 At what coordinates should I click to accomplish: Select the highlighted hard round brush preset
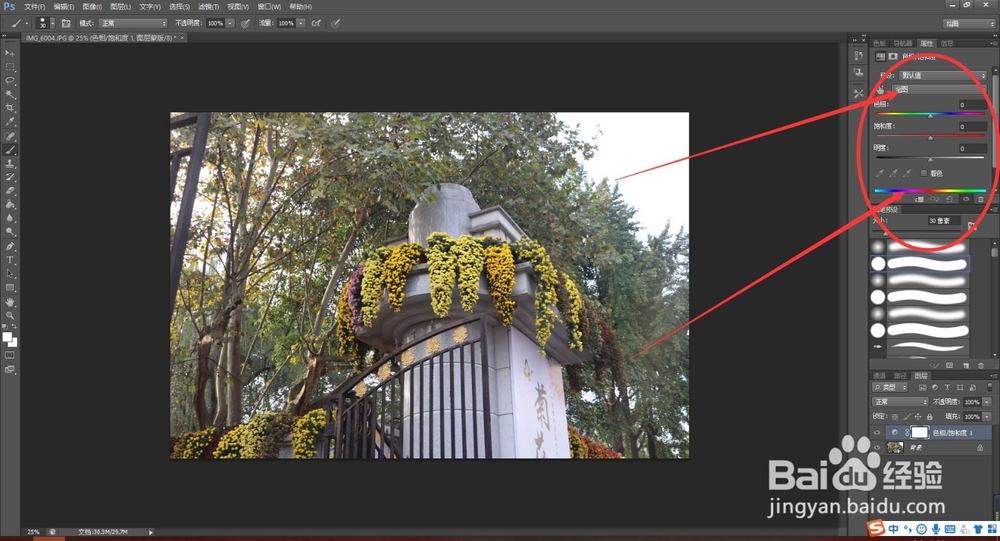click(x=920, y=263)
